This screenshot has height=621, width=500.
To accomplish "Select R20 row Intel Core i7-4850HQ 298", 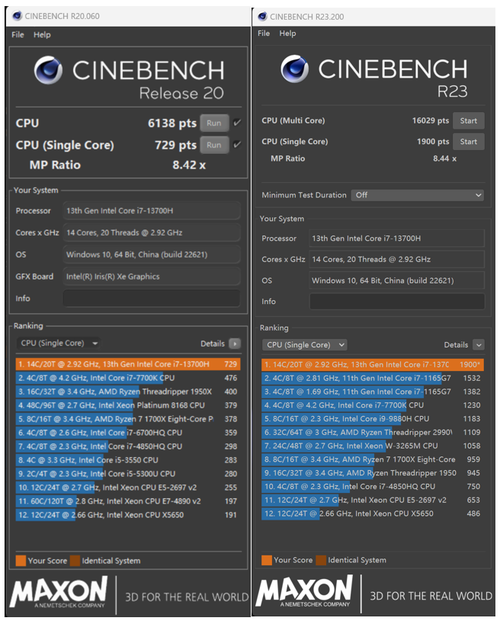I will pos(128,446).
